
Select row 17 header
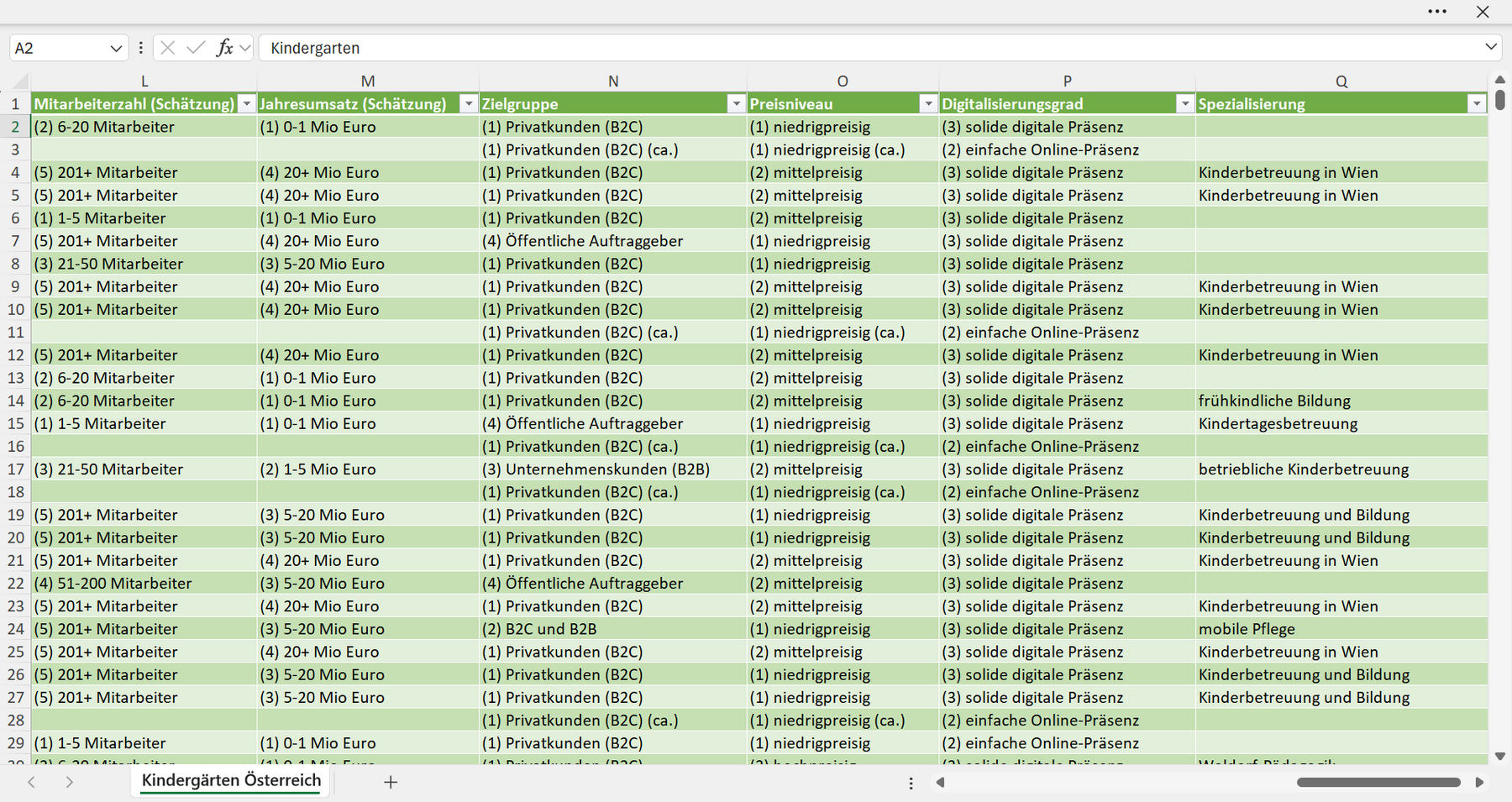click(x=16, y=469)
